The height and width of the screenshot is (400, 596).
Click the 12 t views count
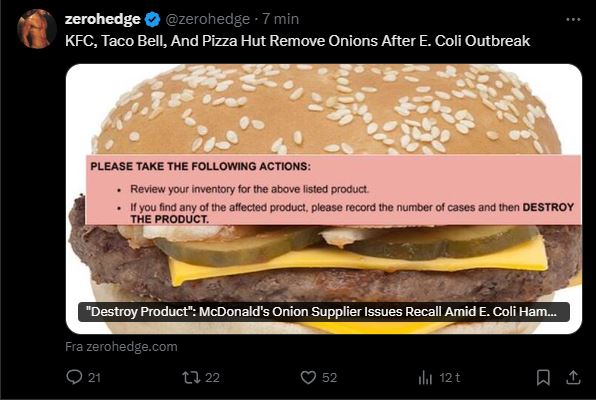(x=450, y=378)
